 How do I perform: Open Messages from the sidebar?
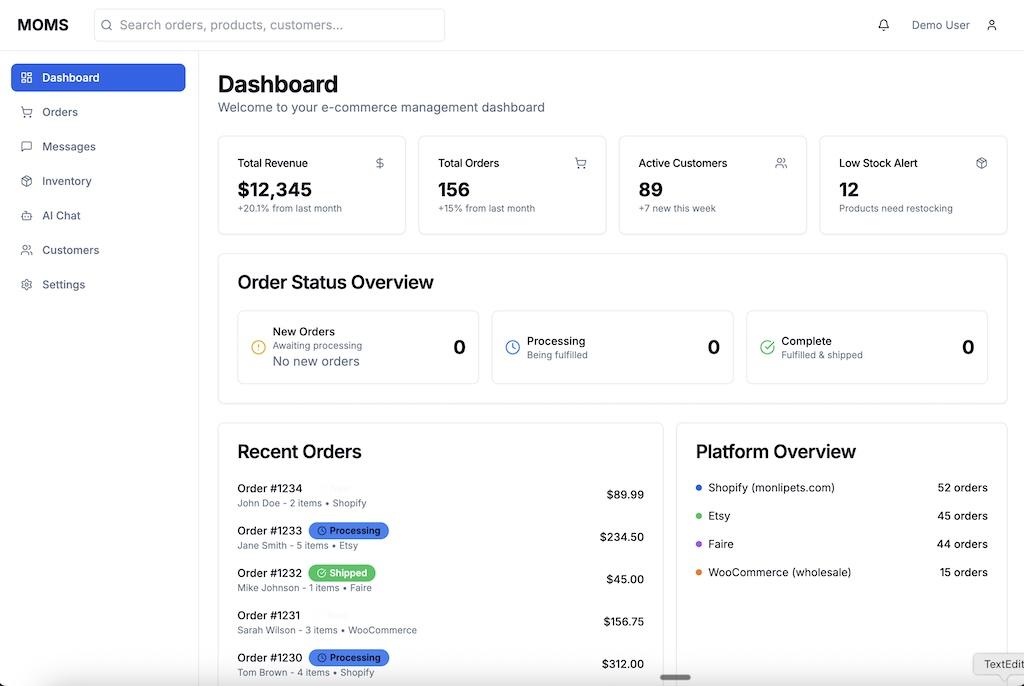pos(98,146)
